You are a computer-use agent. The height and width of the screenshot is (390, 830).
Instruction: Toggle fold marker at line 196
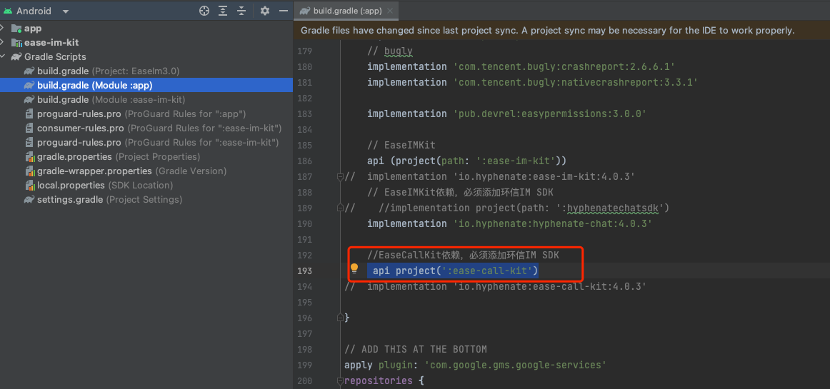[340, 318]
